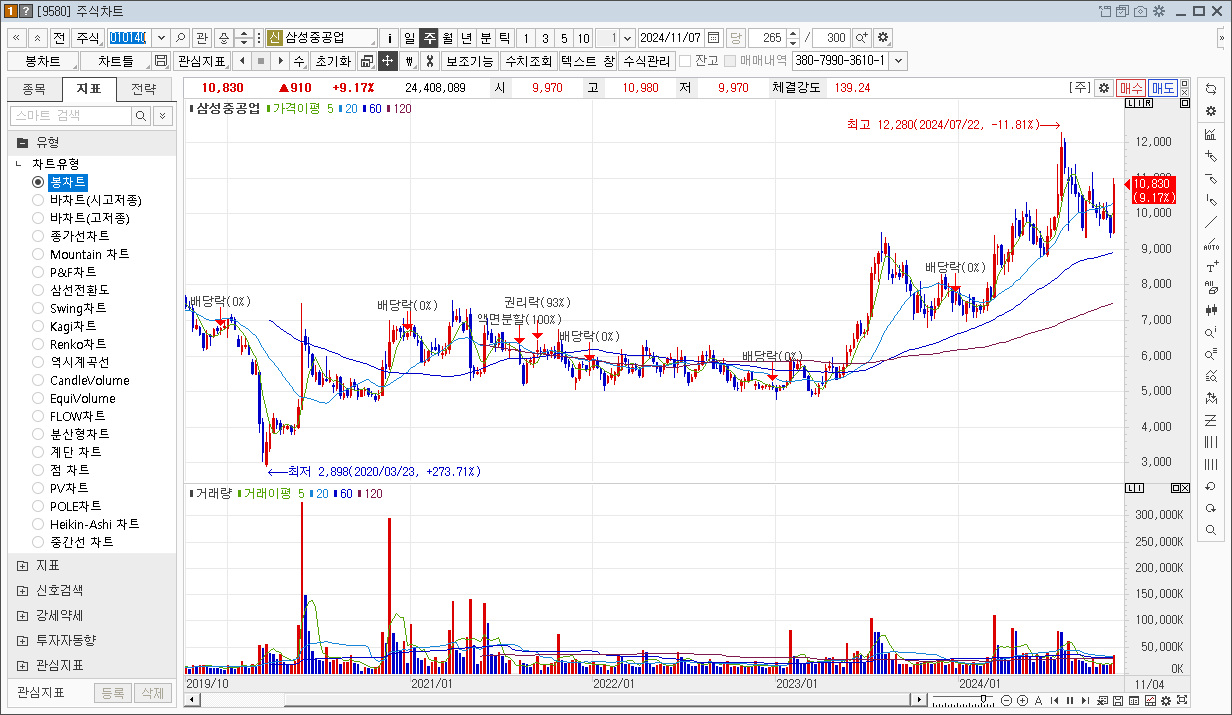
Task: Open the 수식관리 button
Action: tap(646, 61)
